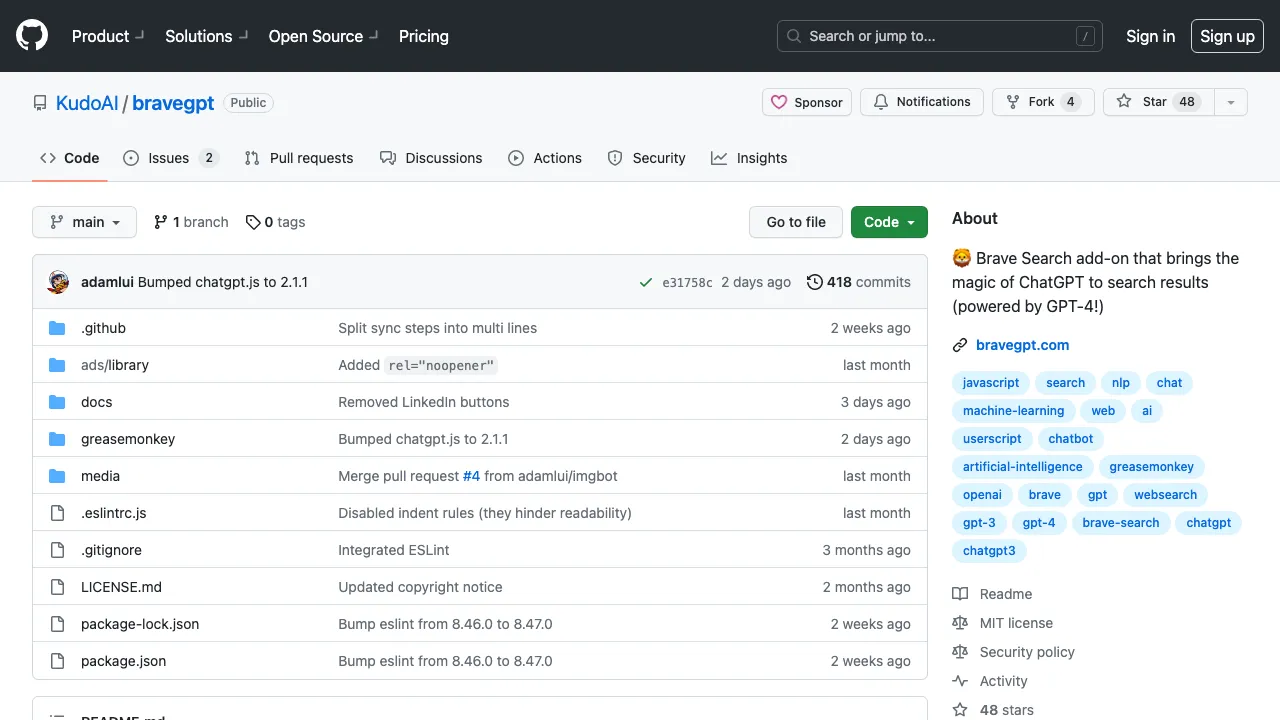Select the Code tab

[69, 158]
